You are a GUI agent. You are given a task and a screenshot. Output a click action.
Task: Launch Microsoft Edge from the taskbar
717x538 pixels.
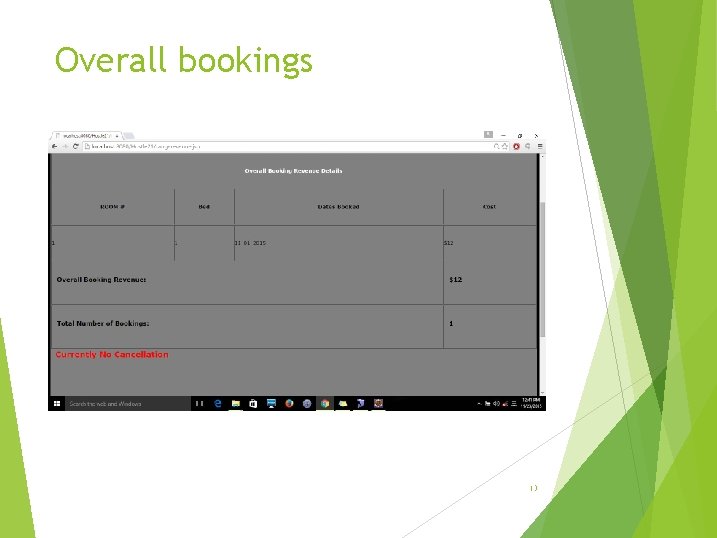218,404
